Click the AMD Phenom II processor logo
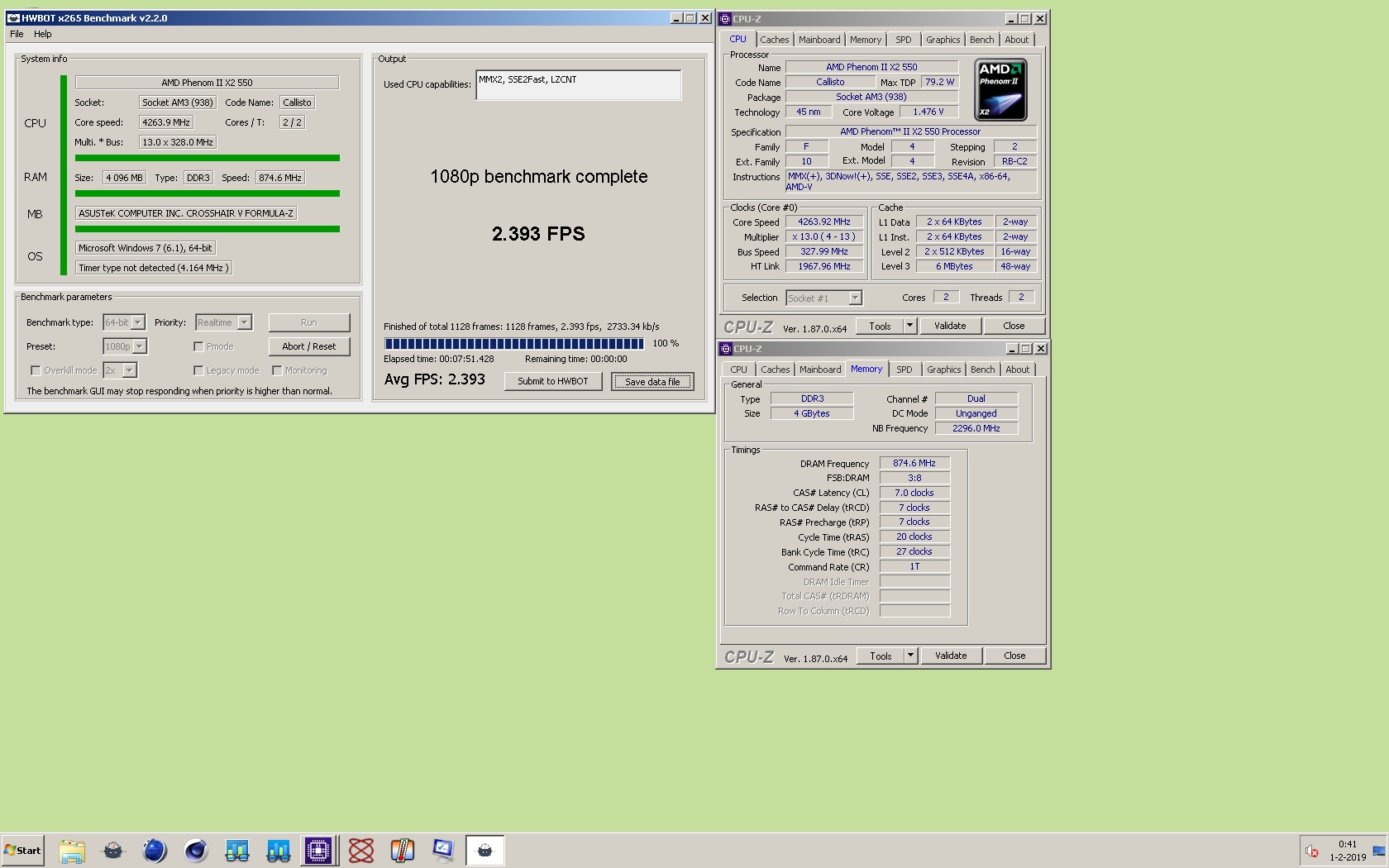 coord(1000,89)
